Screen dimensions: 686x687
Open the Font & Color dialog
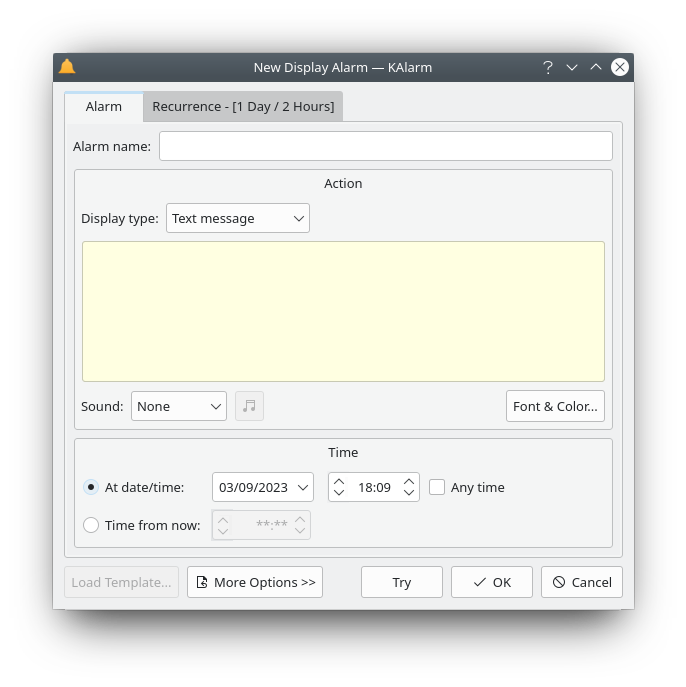[x=555, y=406]
